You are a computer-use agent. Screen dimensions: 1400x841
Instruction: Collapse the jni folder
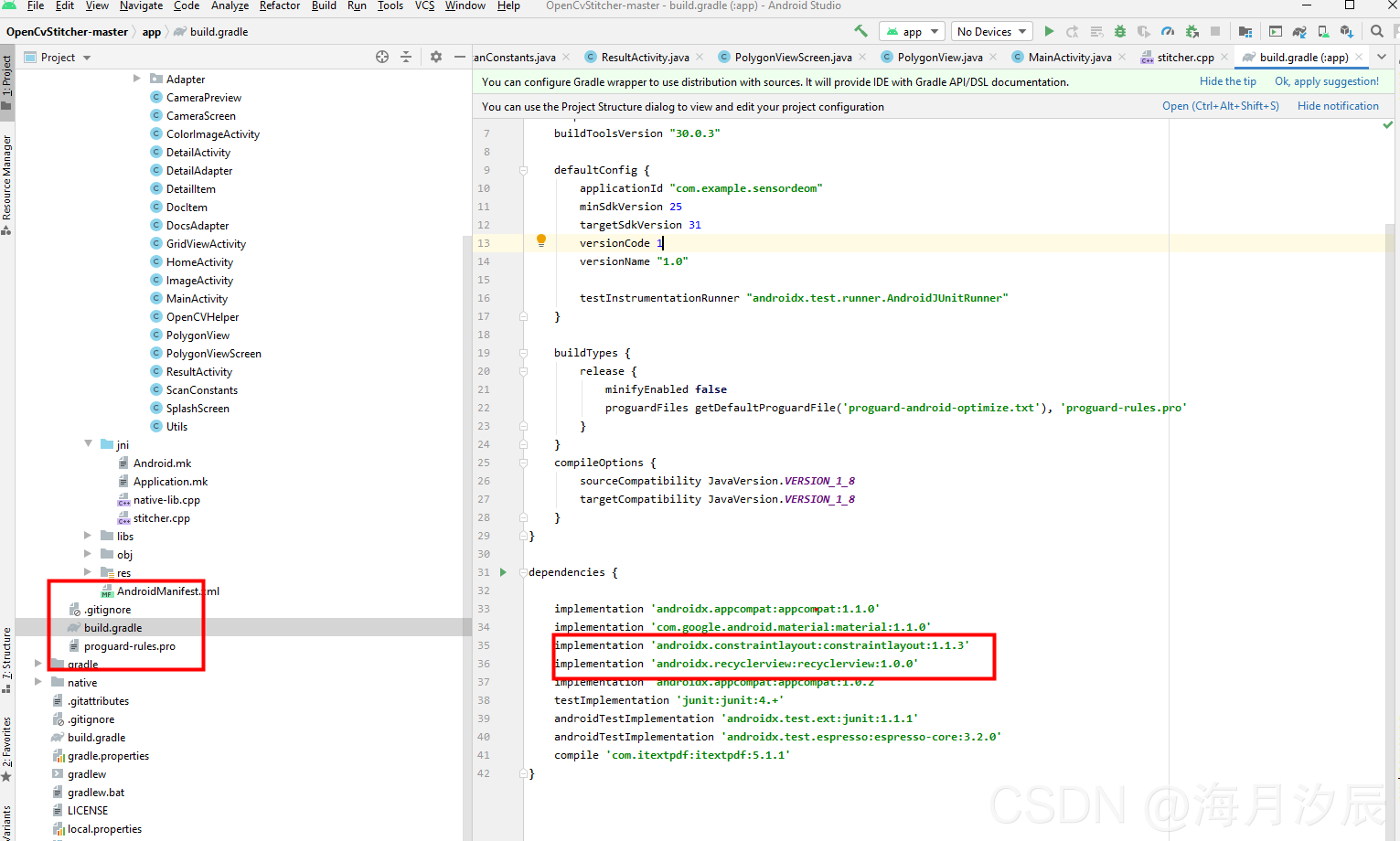89,444
